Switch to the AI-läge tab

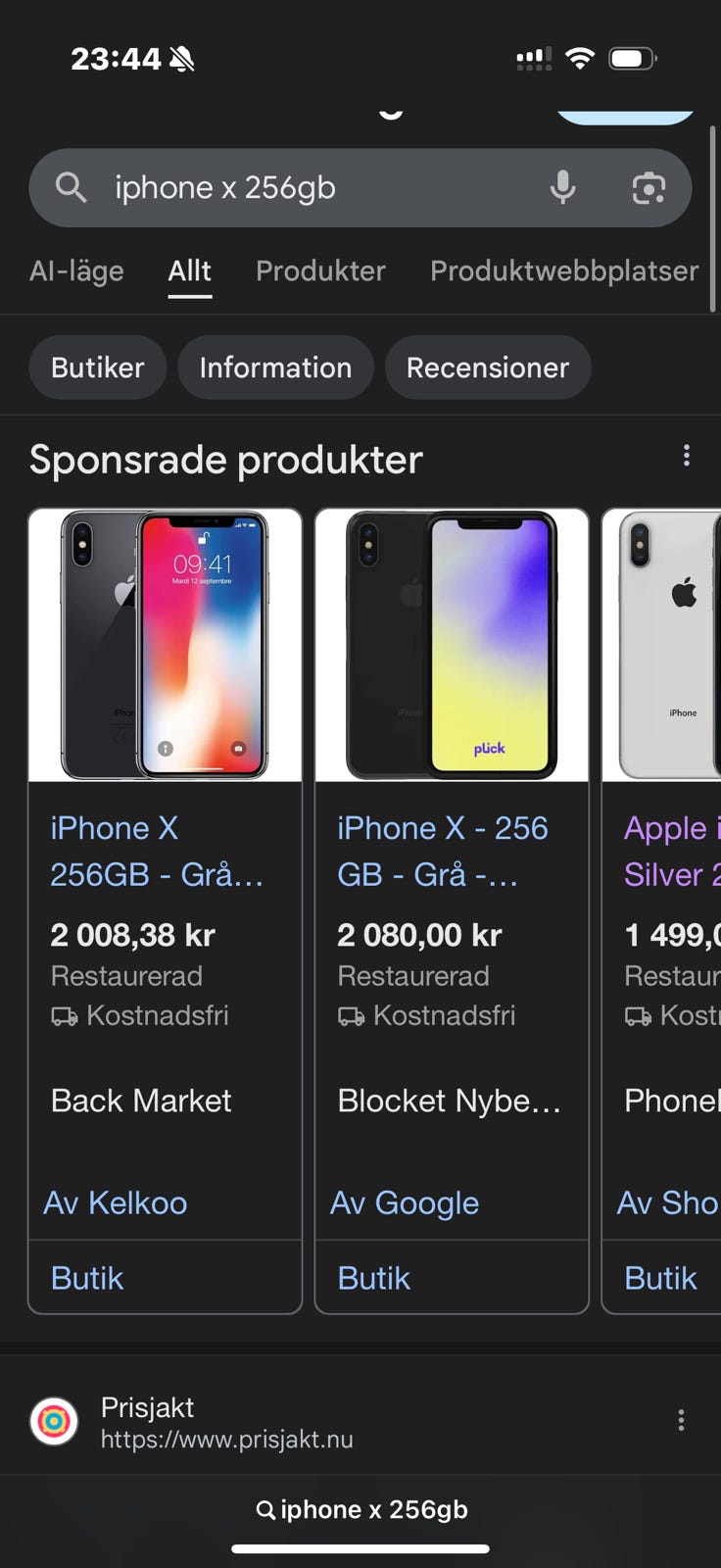(x=76, y=270)
